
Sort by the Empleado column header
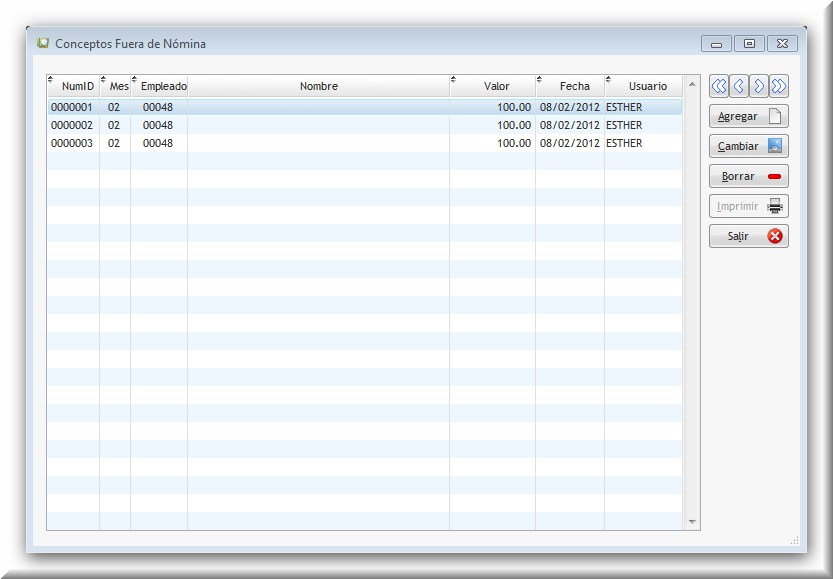point(163,86)
